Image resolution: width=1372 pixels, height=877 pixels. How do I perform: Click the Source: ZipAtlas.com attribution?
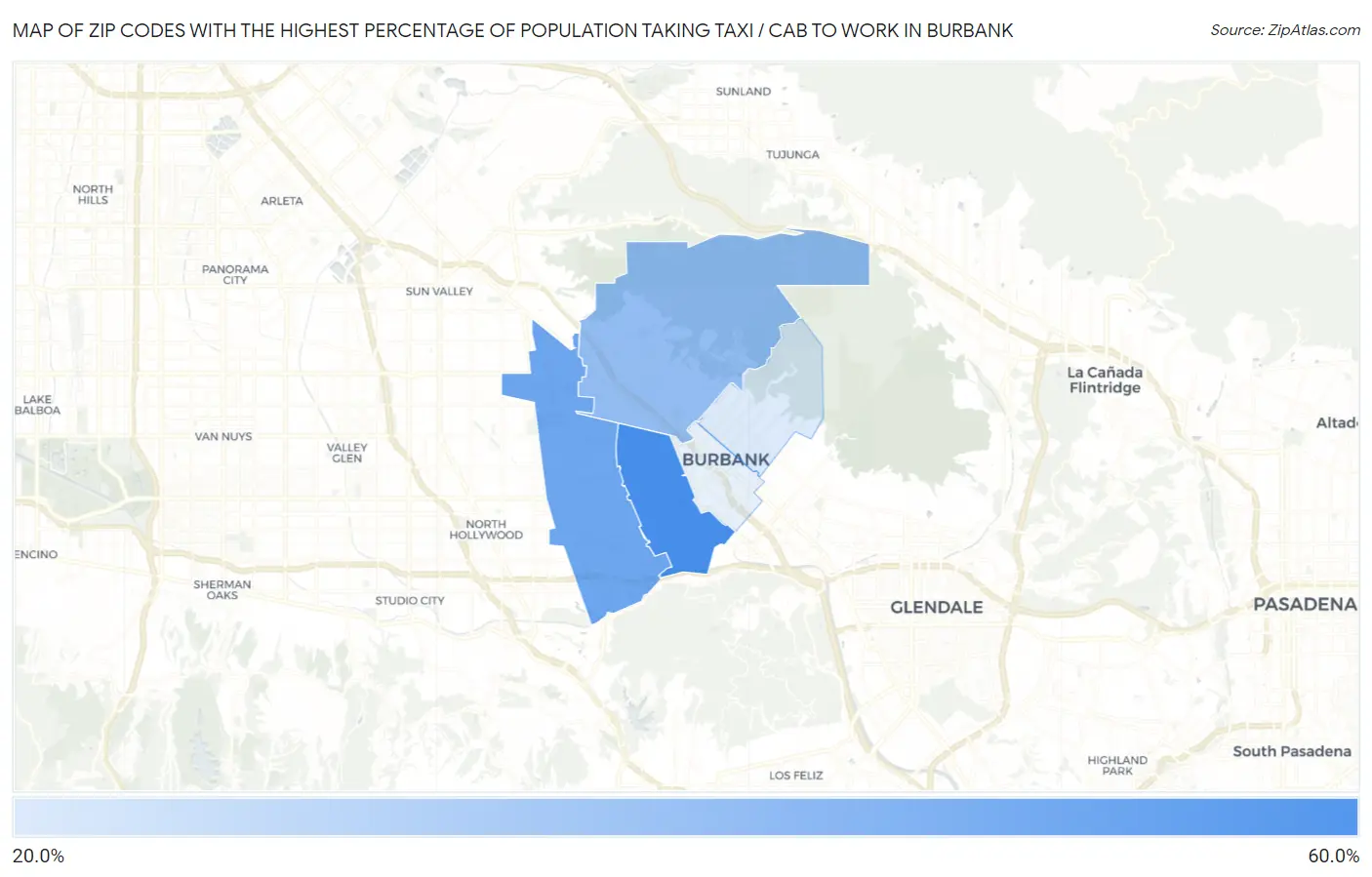click(x=1285, y=30)
